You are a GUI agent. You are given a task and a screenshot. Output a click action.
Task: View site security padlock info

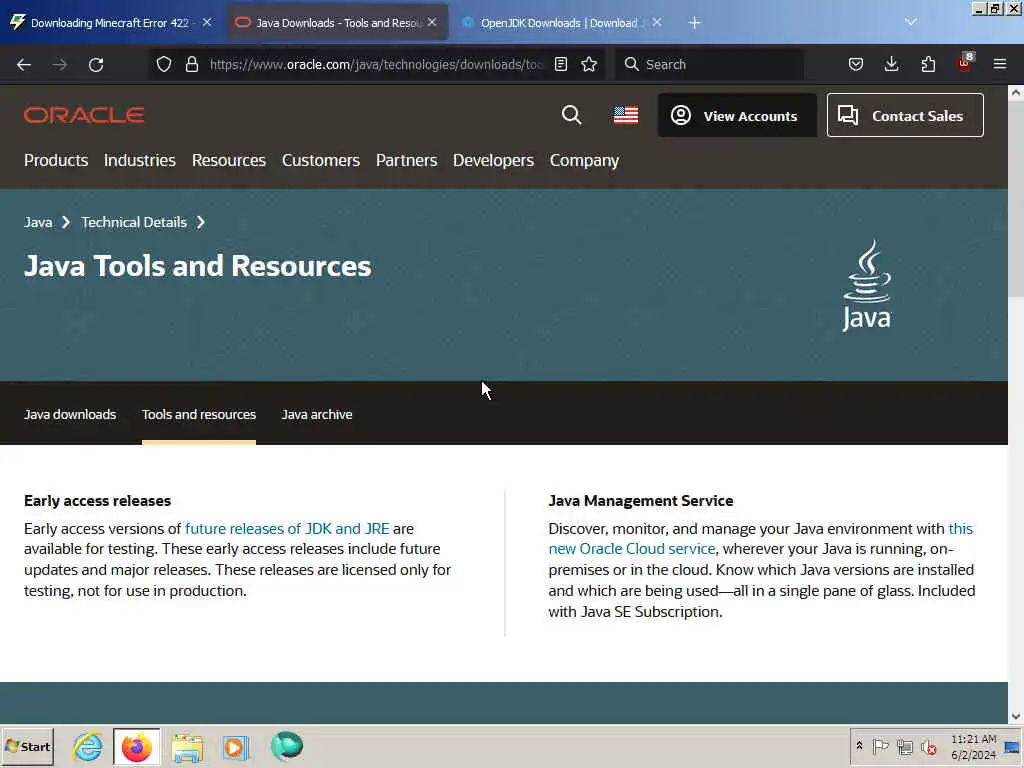coord(191,64)
